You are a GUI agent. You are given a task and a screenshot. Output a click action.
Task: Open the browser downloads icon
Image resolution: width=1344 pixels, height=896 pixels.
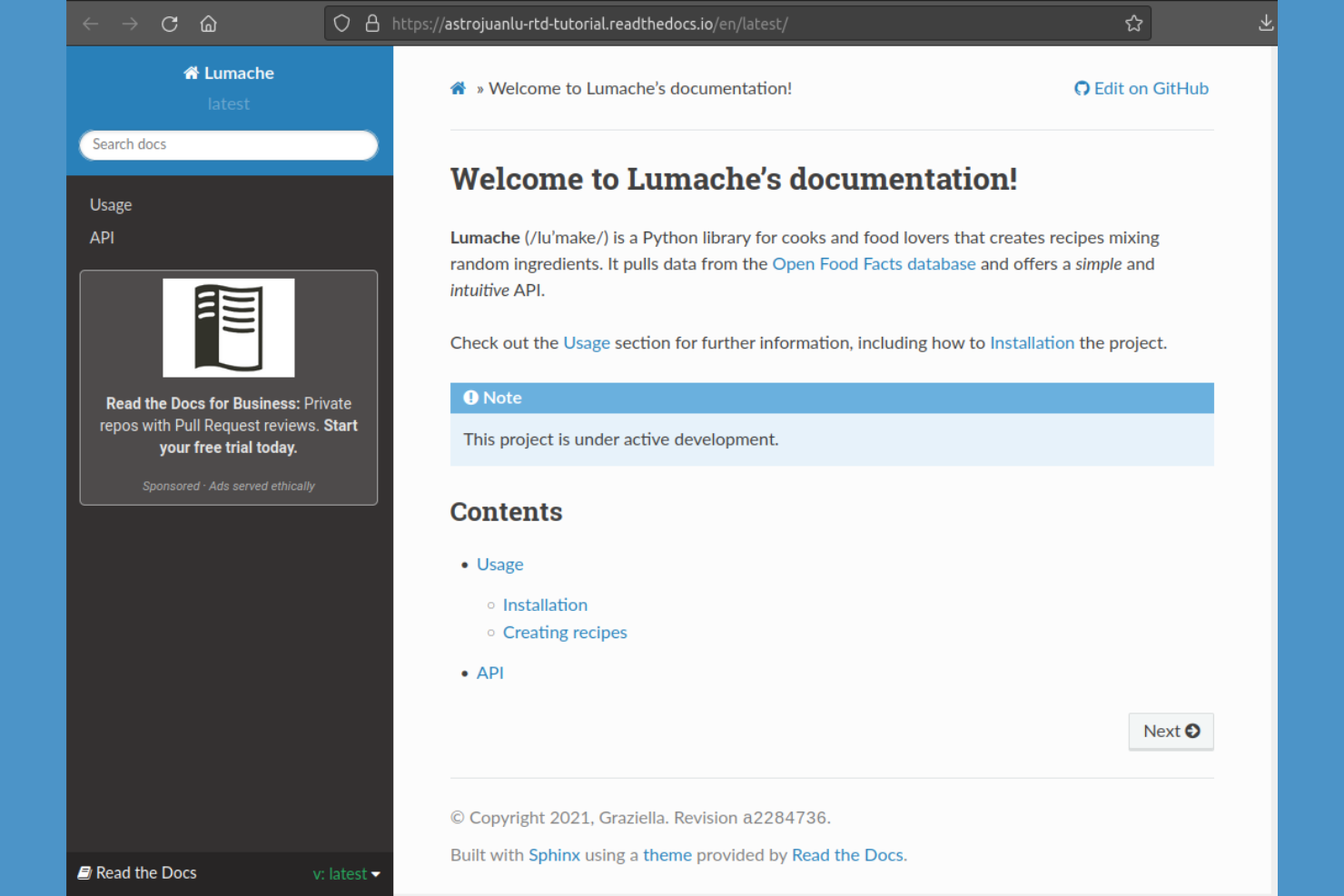[x=1266, y=23]
